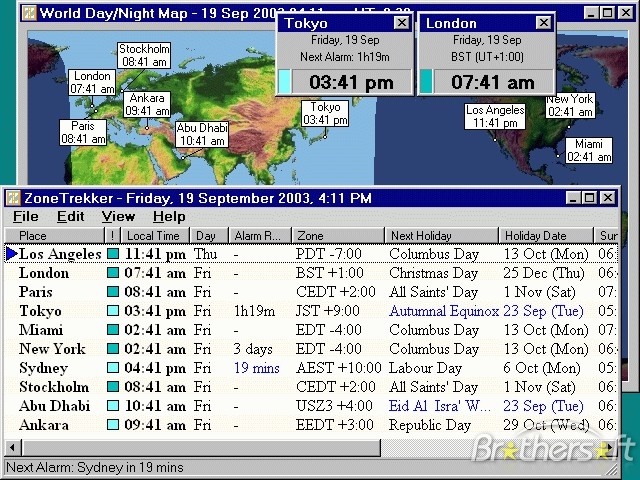Viewport: 640px width, 480px height.
Task: Sort by the Next Holiday column header
Action: click(442, 236)
